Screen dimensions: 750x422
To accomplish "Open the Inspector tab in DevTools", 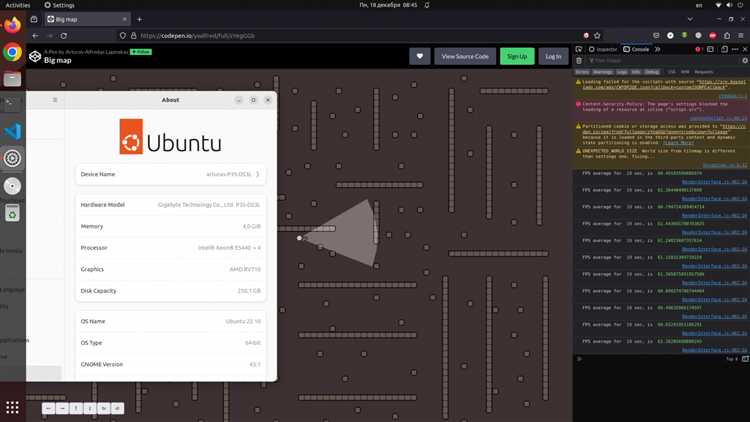I will [603, 49].
